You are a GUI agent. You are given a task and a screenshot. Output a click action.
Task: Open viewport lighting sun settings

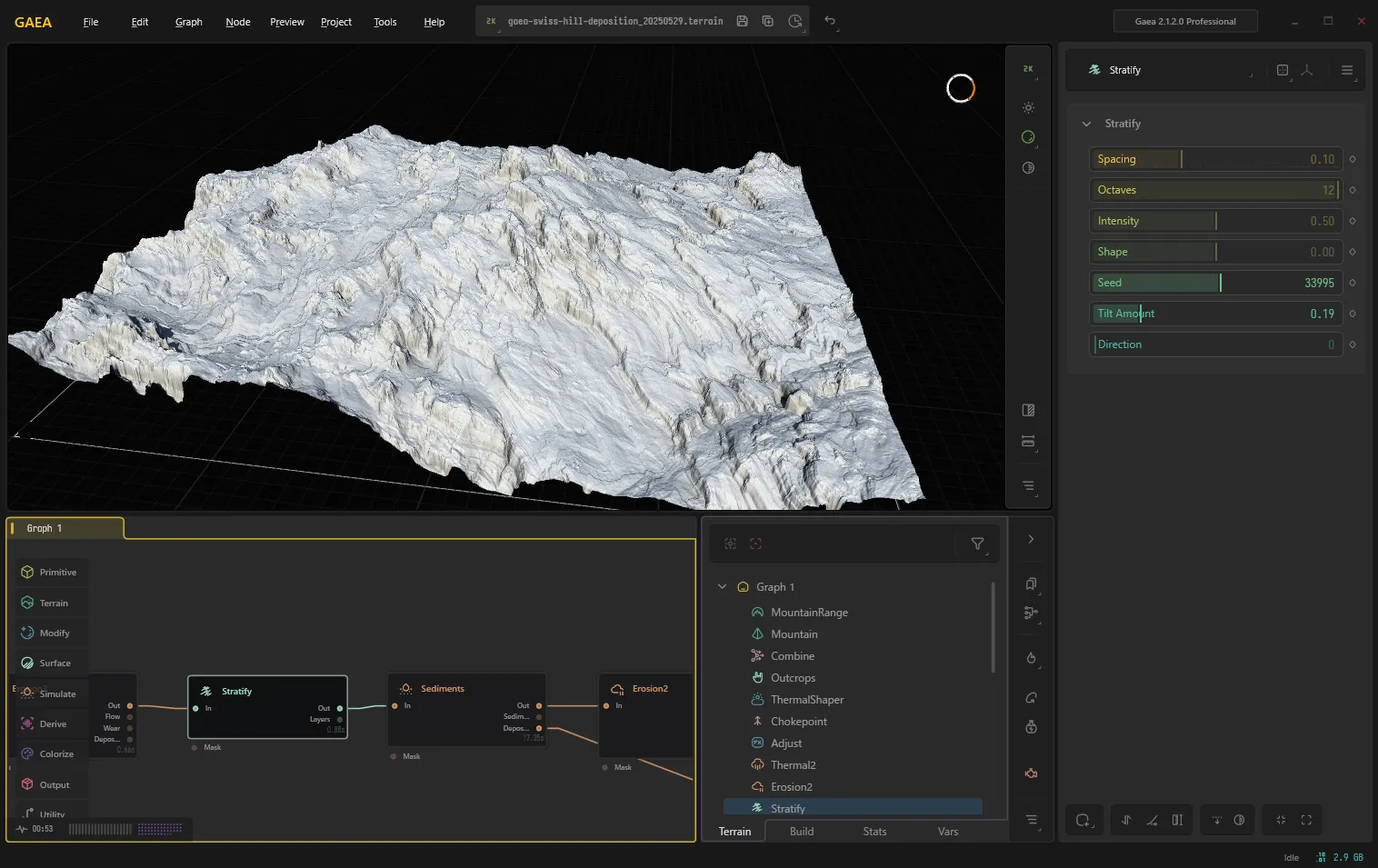[1028, 107]
